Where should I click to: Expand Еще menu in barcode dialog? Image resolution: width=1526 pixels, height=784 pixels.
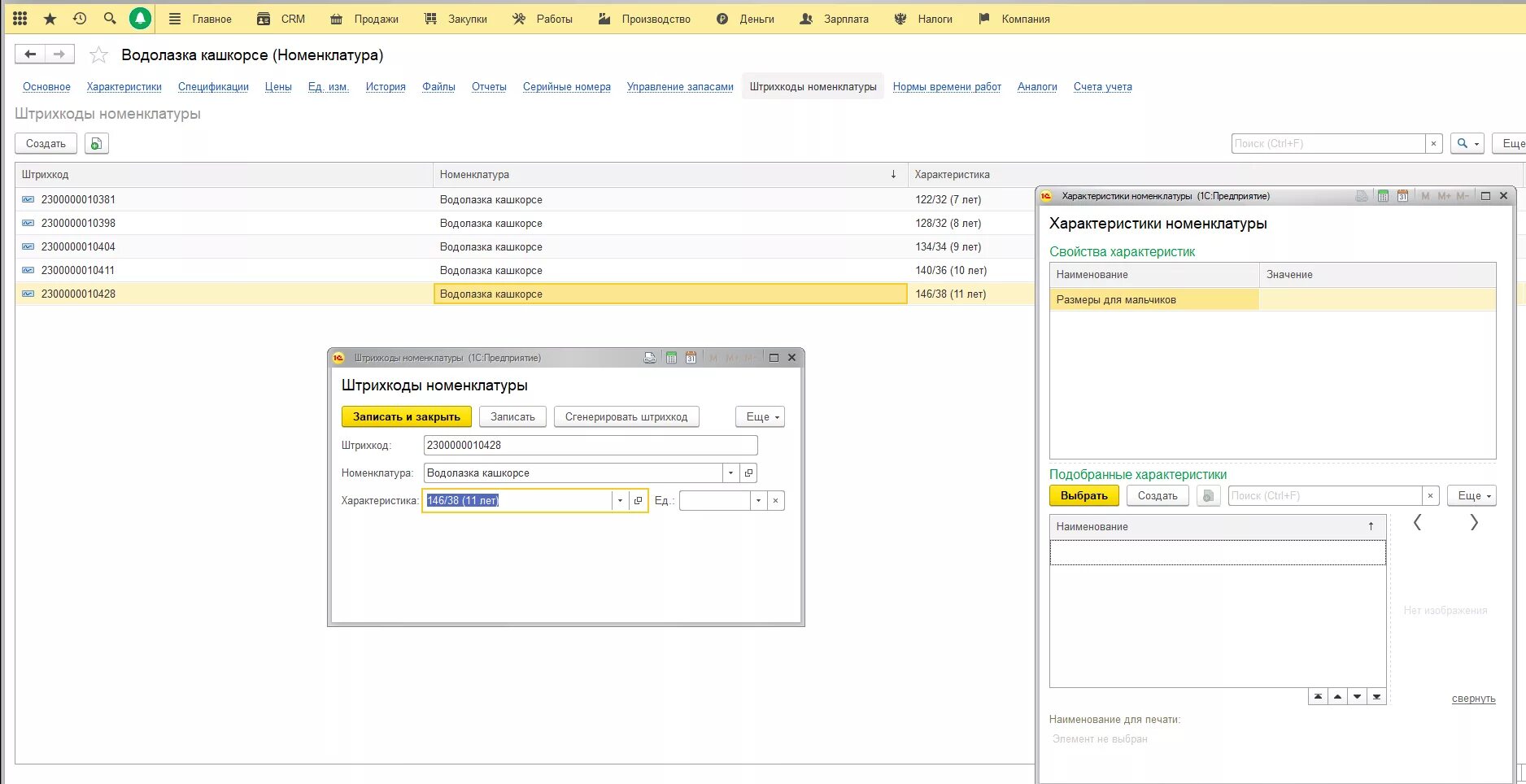point(761,417)
